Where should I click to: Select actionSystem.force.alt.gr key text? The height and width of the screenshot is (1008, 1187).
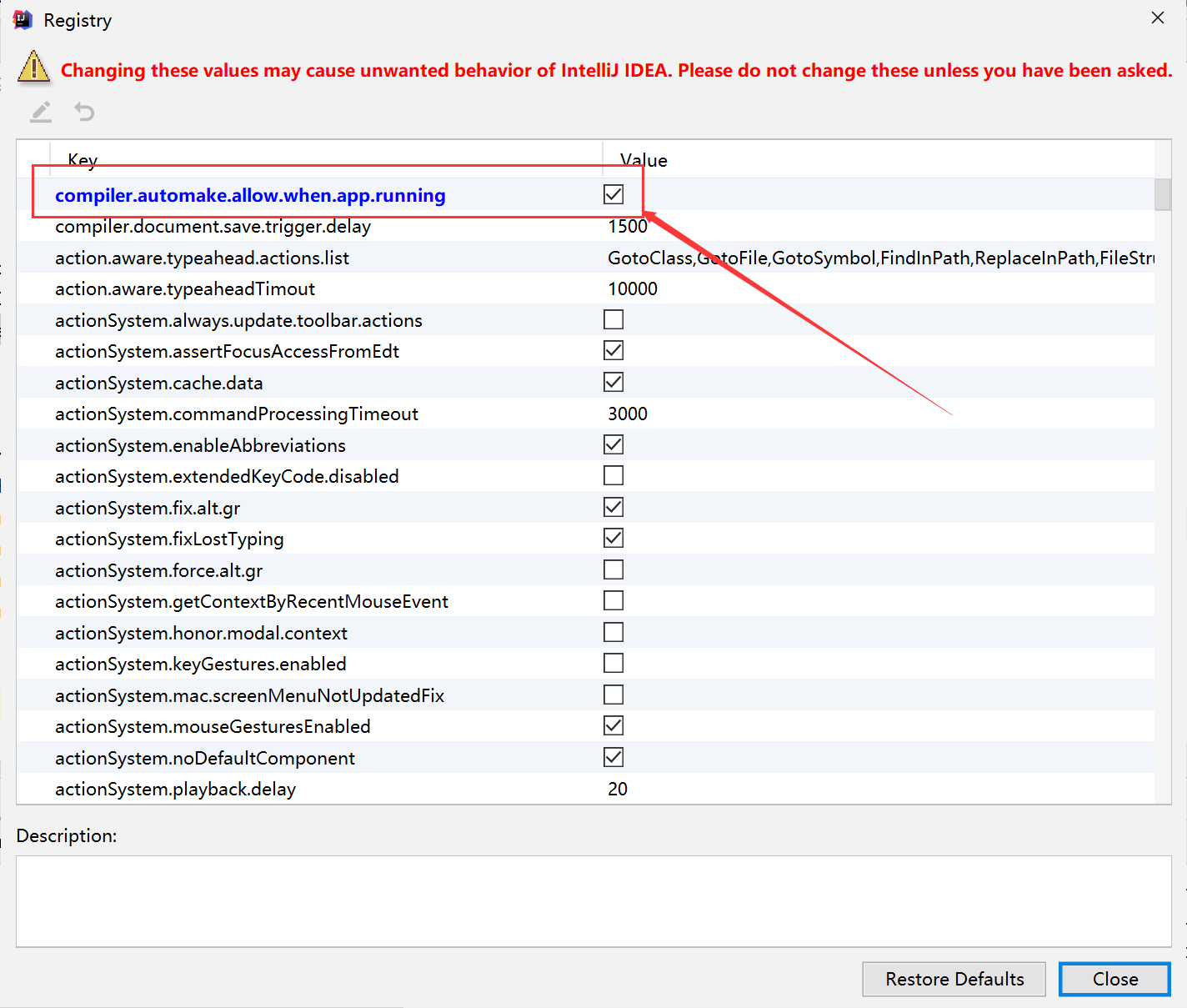pos(158,570)
